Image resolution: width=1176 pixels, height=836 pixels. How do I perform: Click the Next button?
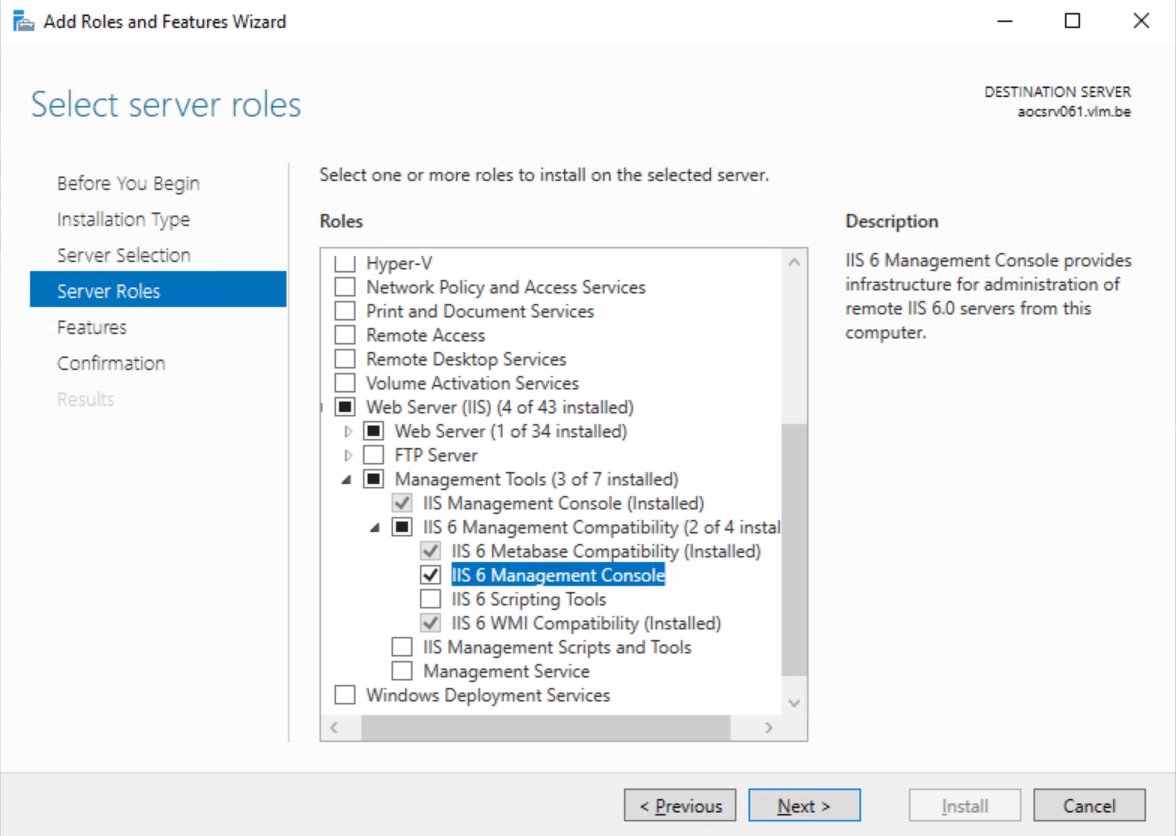(804, 805)
